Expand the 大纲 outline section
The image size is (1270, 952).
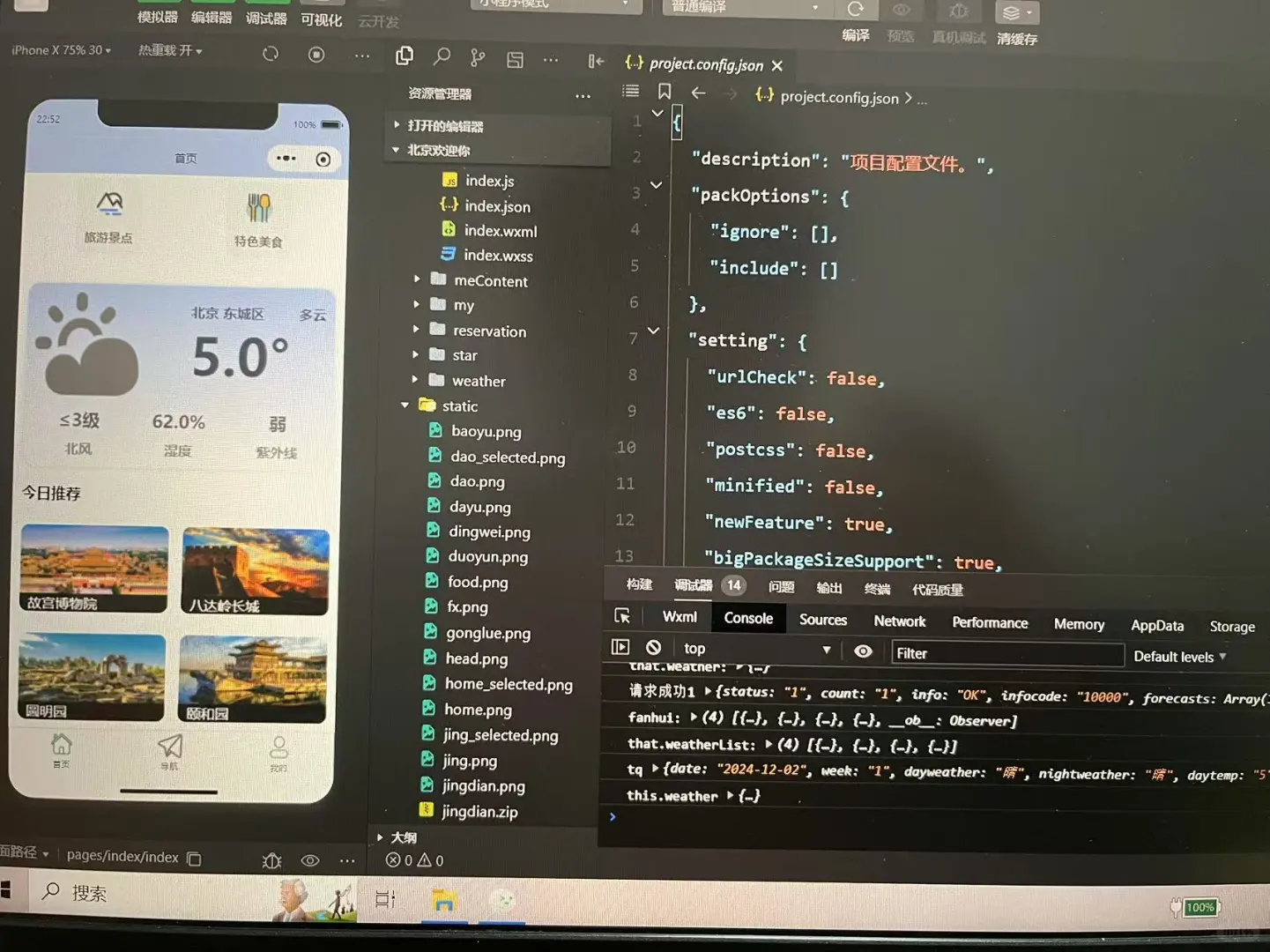(397, 837)
